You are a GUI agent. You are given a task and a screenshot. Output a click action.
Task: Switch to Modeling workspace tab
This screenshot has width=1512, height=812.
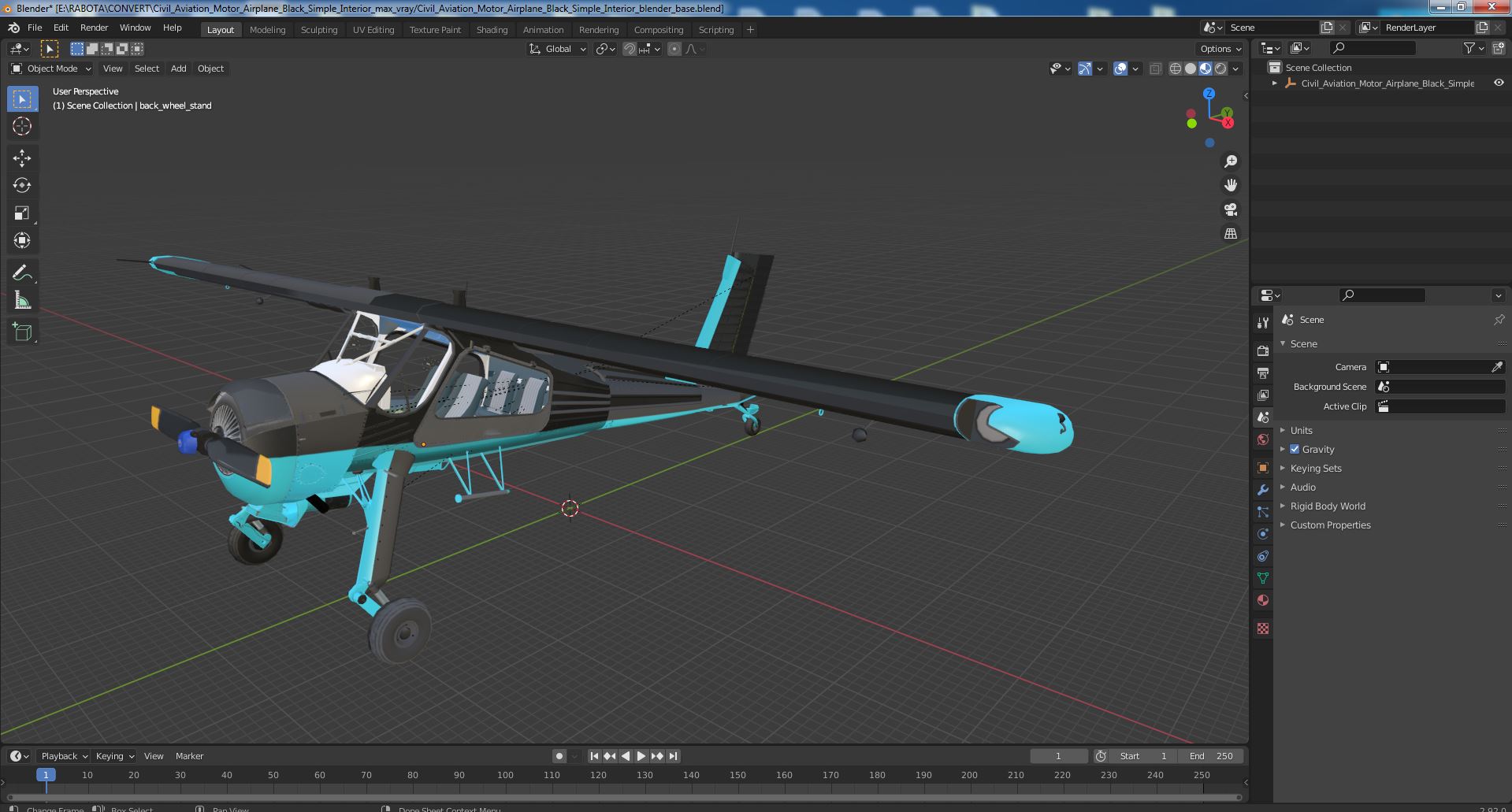tap(267, 30)
